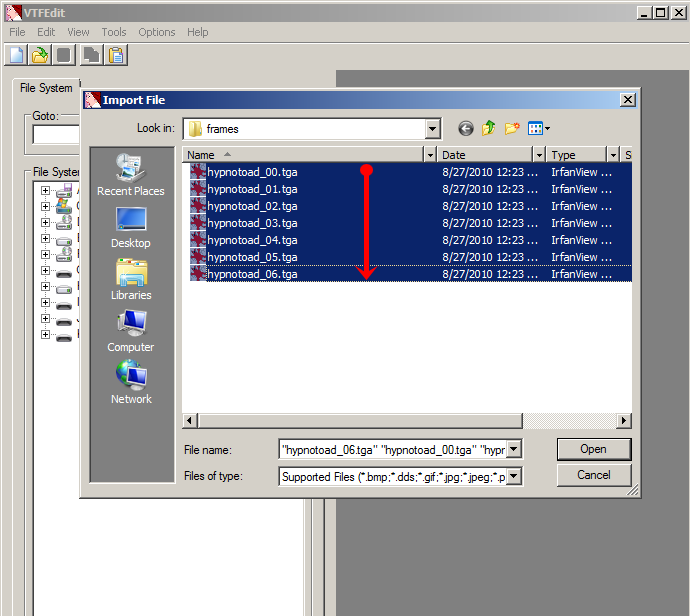The width and height of the screenshot is (690, 616).
Task: Go back with the dialog's Back arrow icon
Action: 466,128
